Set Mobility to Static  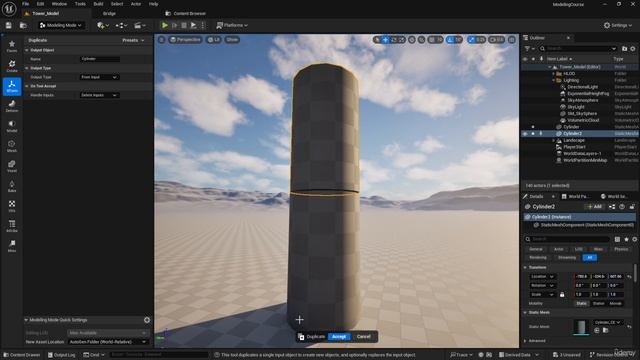click(581, 303)
